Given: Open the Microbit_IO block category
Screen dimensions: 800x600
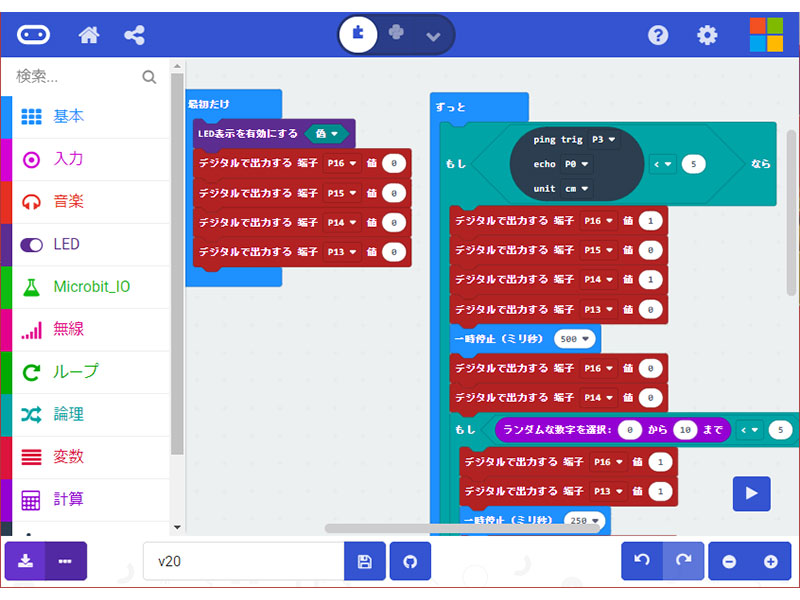Looking at the screenshot, I should (91, 287).
